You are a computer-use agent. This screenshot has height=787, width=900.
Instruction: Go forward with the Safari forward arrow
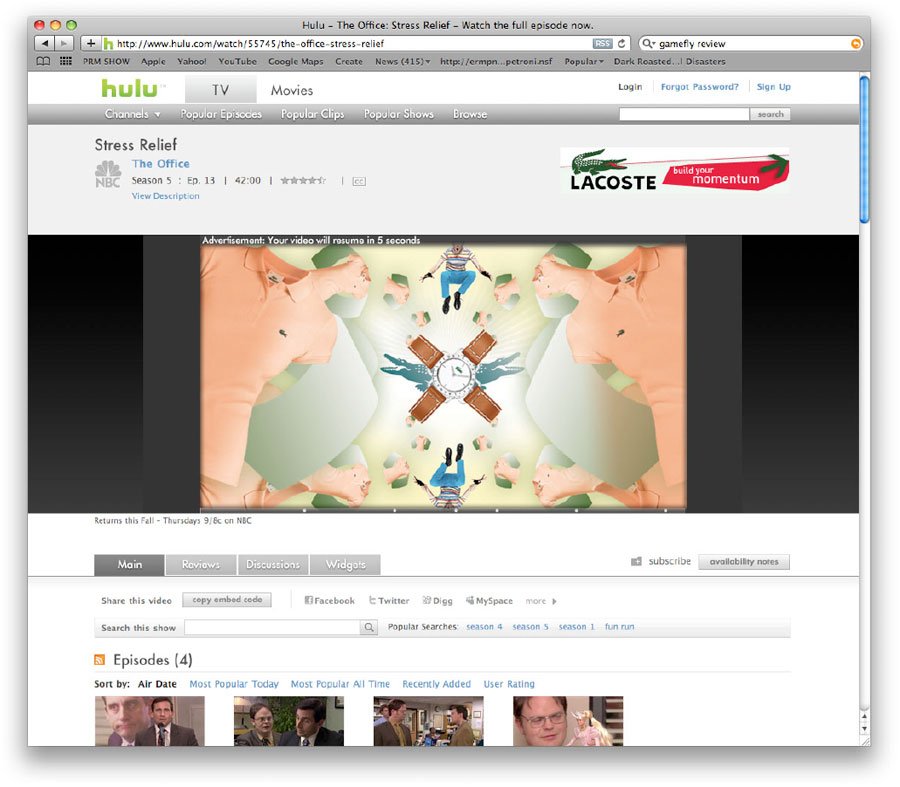[x=64, y=43]
